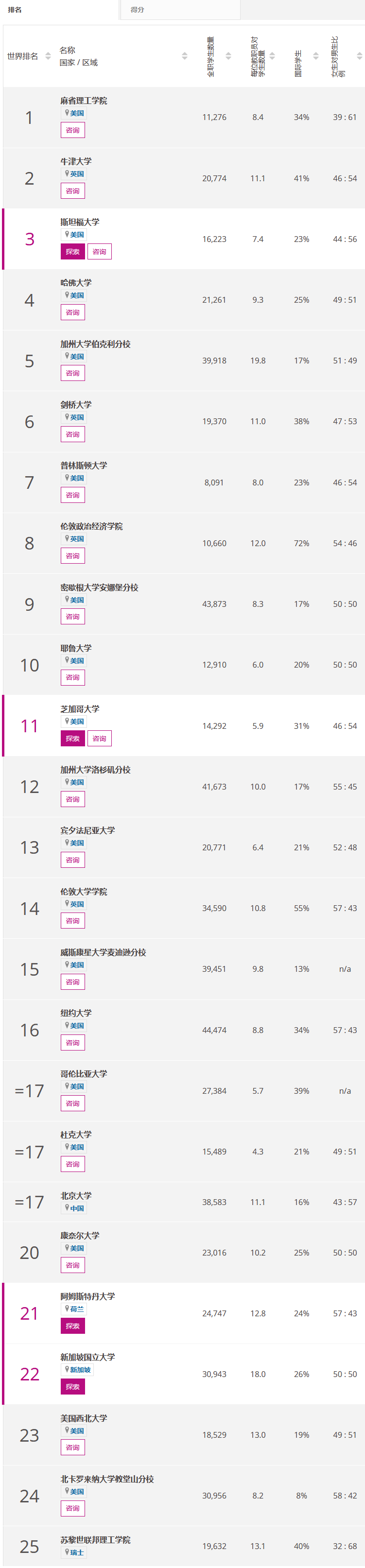Click 探索 button for 斯坦福大学

pos(72,251)
